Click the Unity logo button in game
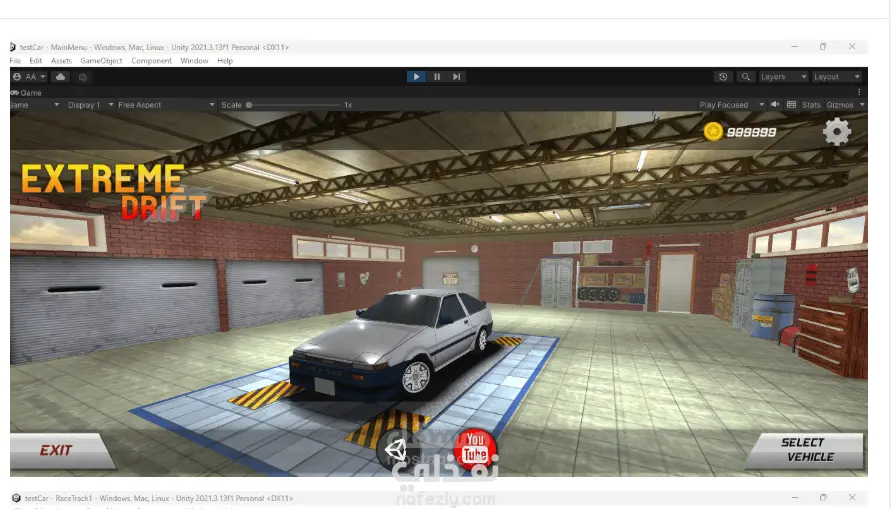Screen dimensions: 891x509 tap(397, 450)
